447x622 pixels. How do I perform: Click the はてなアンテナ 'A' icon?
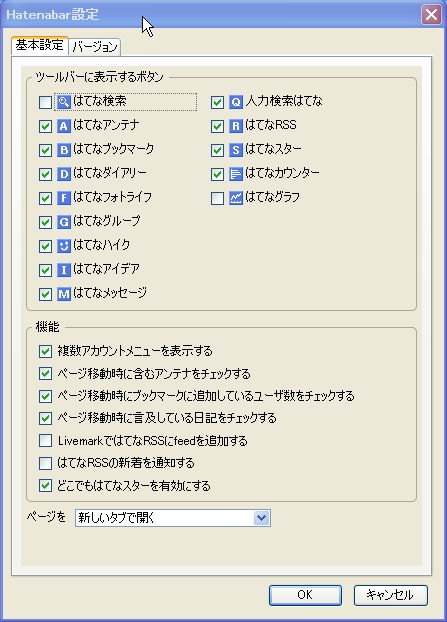(63, 126)
